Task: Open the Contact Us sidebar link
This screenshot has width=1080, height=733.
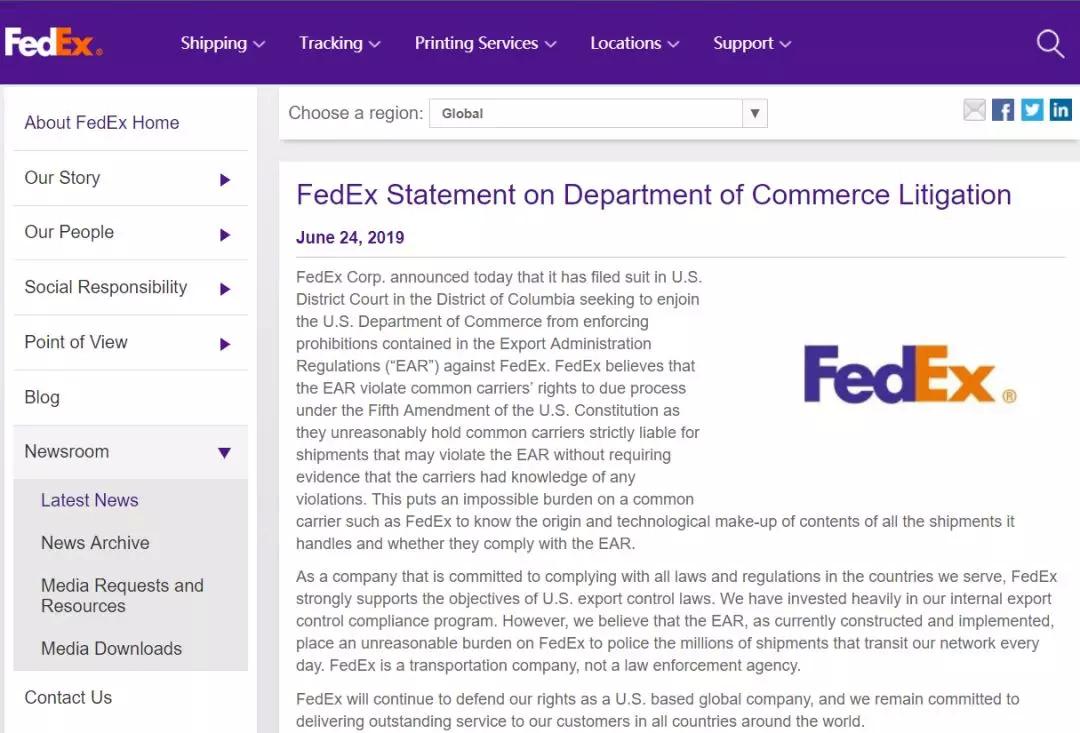Action: pos(68,697)
